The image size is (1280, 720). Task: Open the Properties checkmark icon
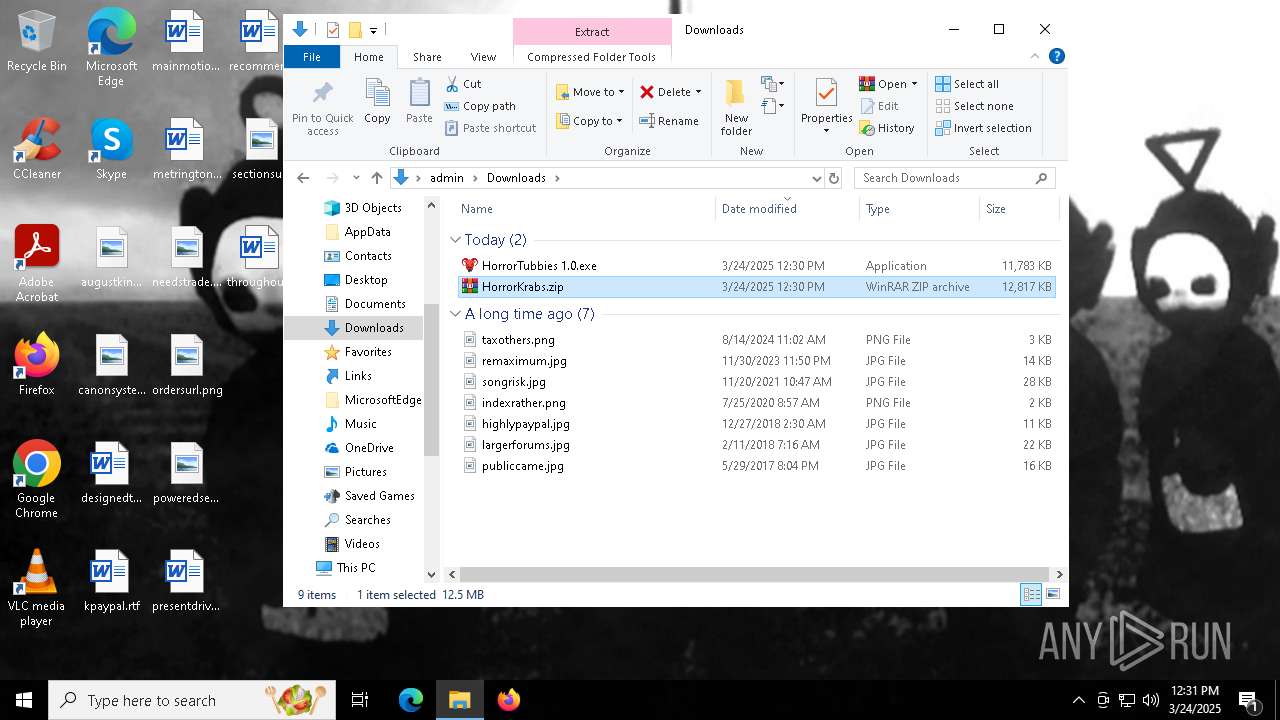coord(826,93)
